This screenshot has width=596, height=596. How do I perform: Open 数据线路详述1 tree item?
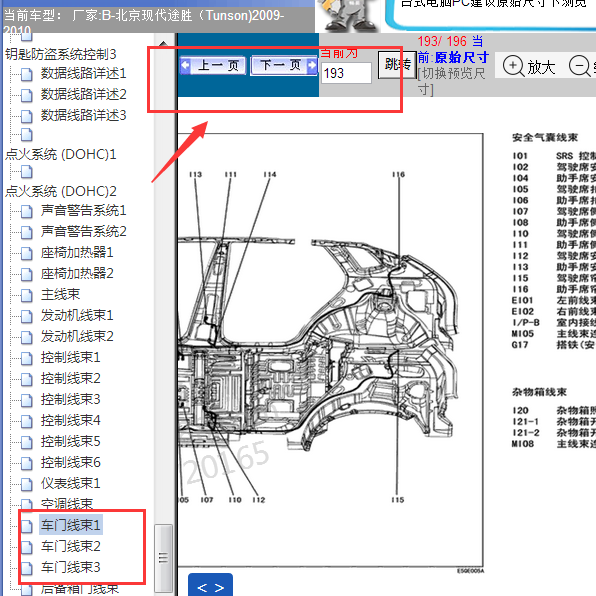pyautogui.click(x=83, y=73)
